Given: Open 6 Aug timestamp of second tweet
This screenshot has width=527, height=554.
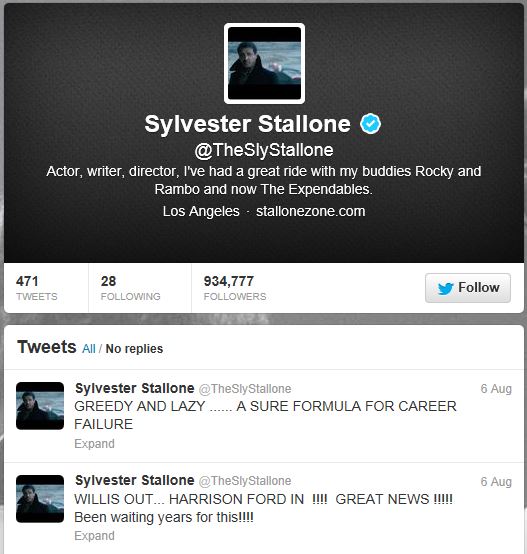Looking at the screenshot, I should click(x=496, y=482).
